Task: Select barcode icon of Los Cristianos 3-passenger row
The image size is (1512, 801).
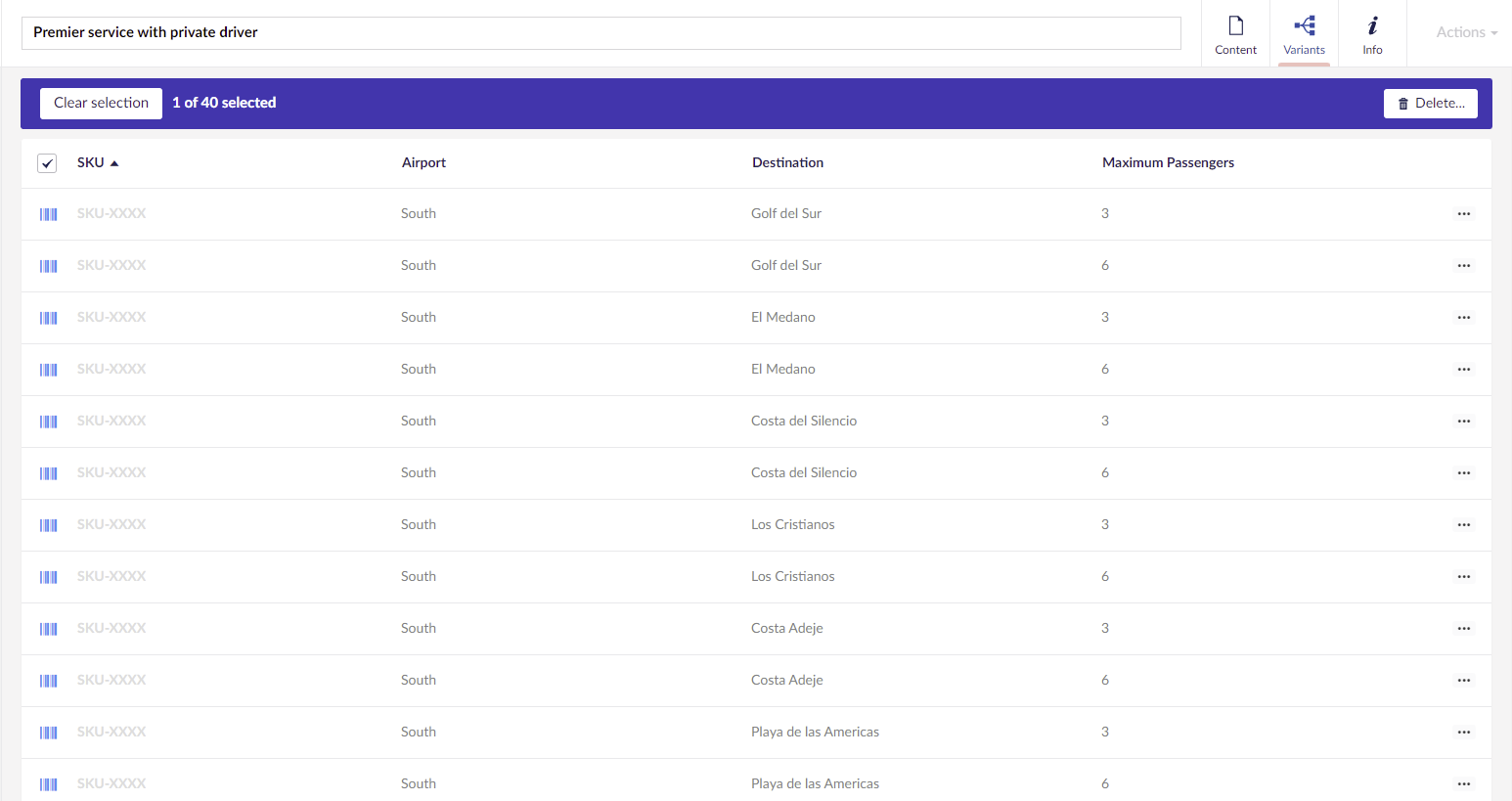Action: click(49, 525)
